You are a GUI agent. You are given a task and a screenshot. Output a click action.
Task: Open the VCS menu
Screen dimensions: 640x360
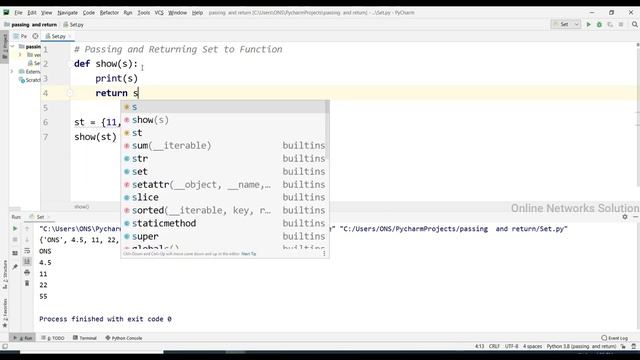pos(159,13)
